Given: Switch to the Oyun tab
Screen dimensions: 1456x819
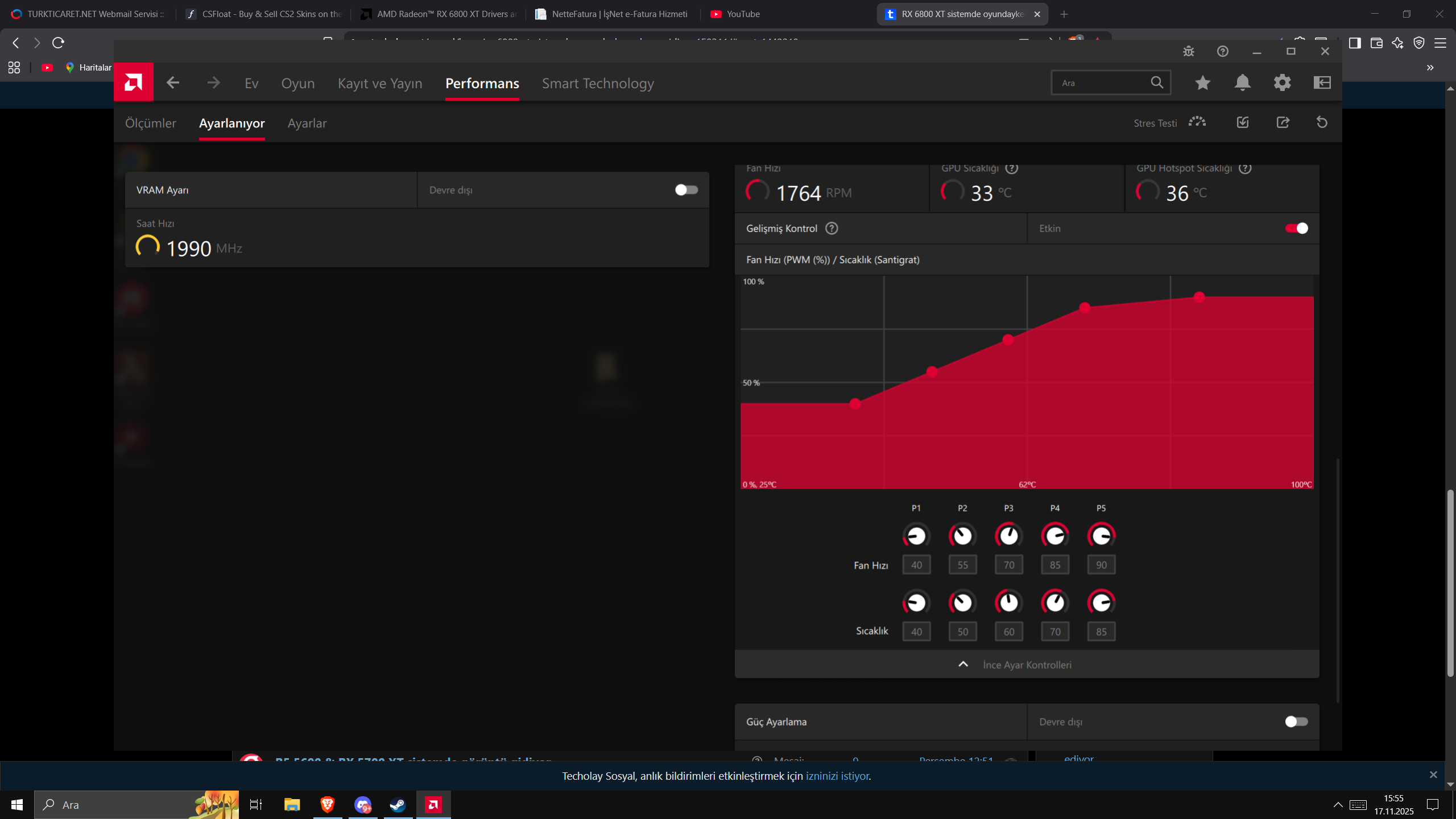Looking at the screenshot, I should pyautogui.click(x=298, y=83).
